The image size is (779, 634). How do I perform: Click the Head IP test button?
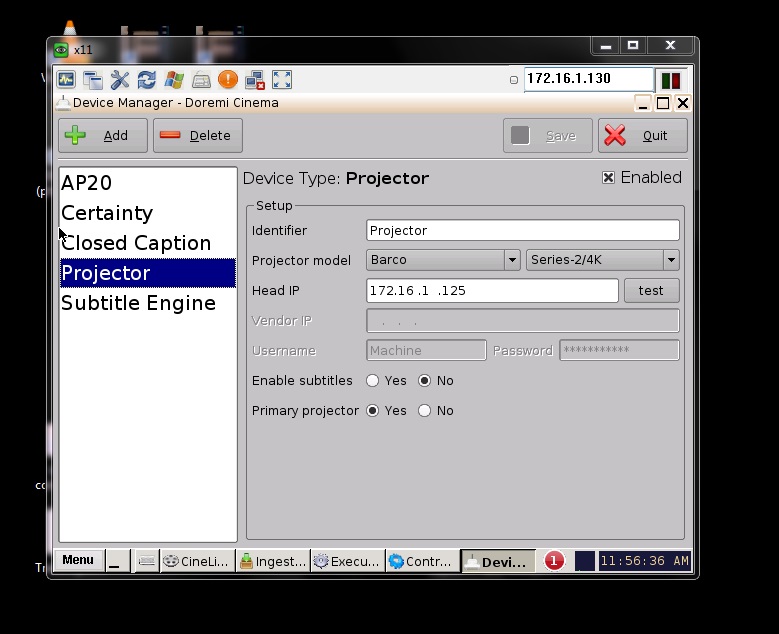coord(651,290)
